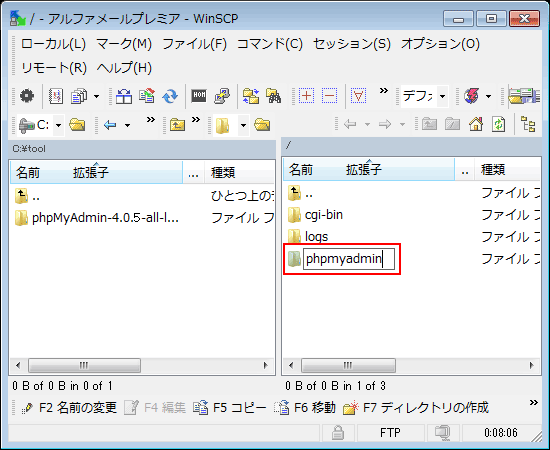Click the remote Open Directory folder icon
The image size is (550, 450).
click(262, 125)
